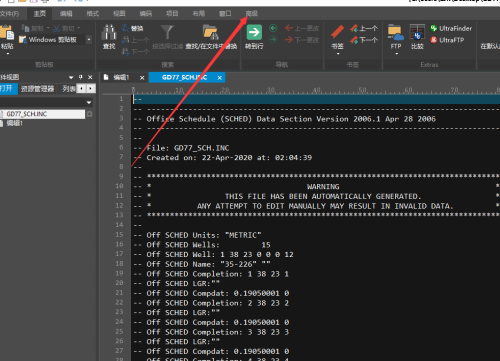
Task: Click the binoculars Find (查找) icon
Action: (x=109, y=32)
